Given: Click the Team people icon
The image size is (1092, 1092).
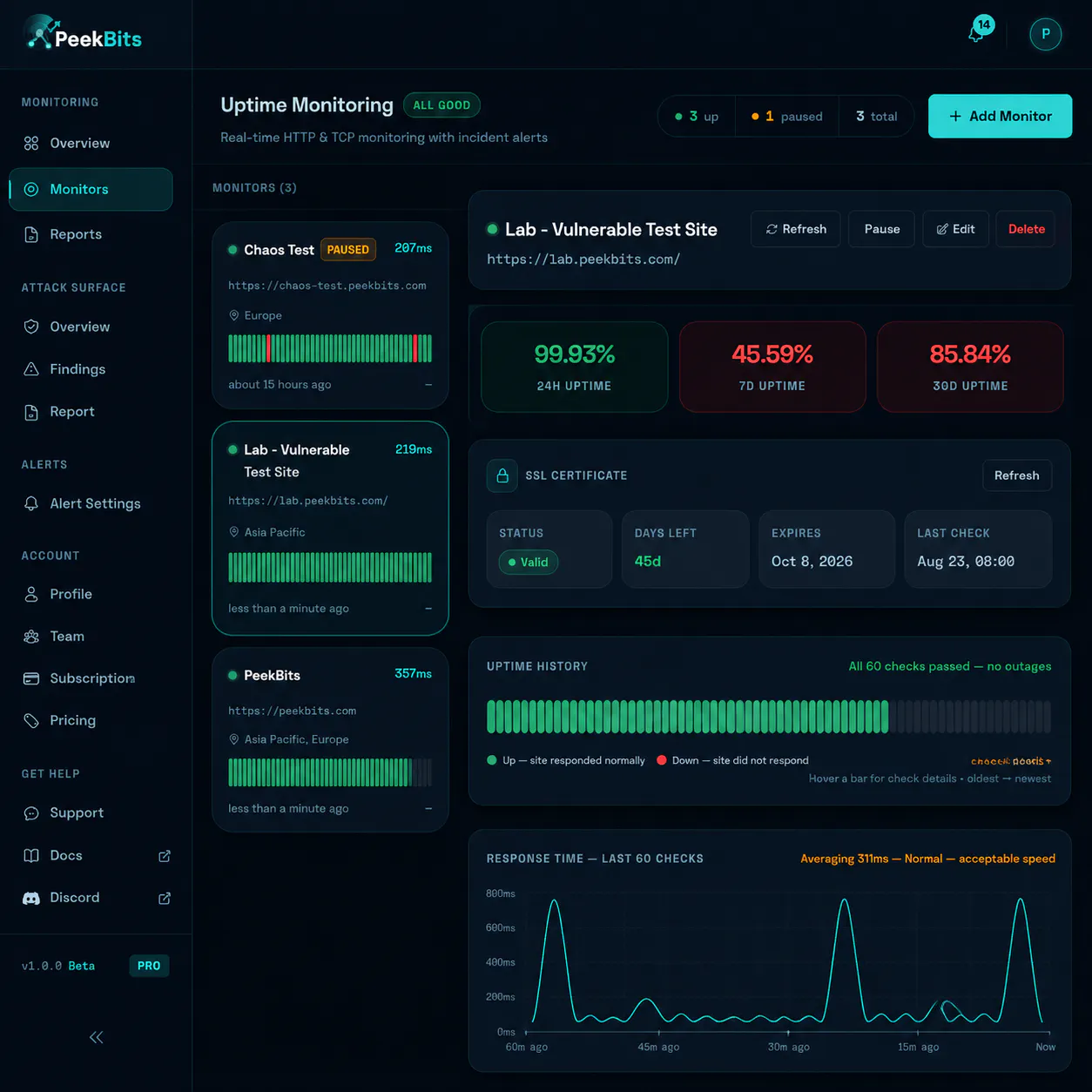Looking at the screenshot, I should tap(31, 637).
